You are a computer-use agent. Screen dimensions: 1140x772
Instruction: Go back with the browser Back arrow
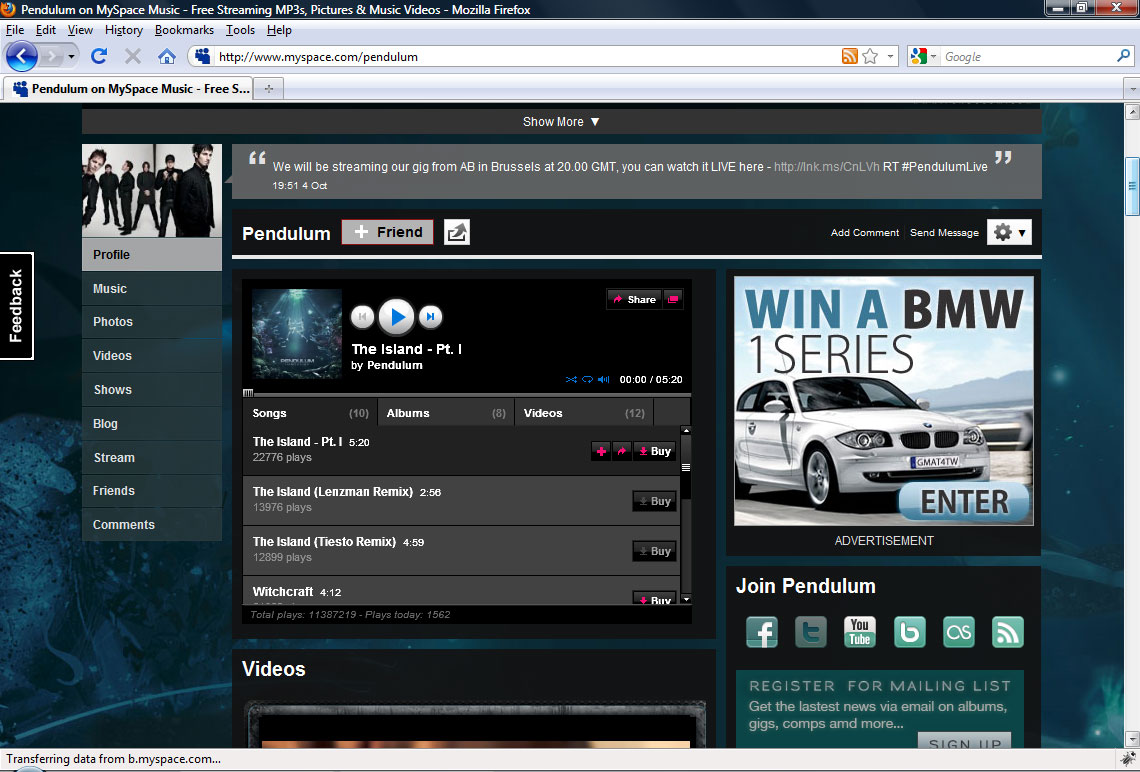22,56
